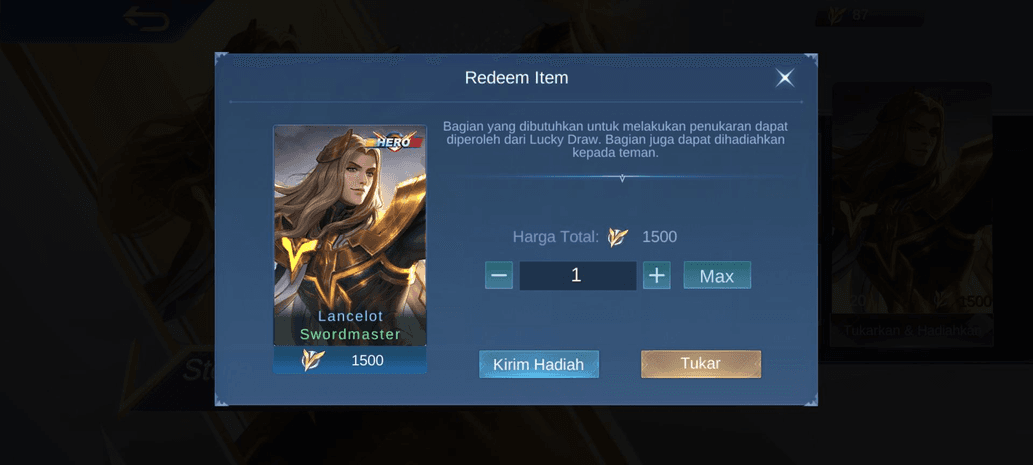Click the HERO badge on the card

[395, 141]
